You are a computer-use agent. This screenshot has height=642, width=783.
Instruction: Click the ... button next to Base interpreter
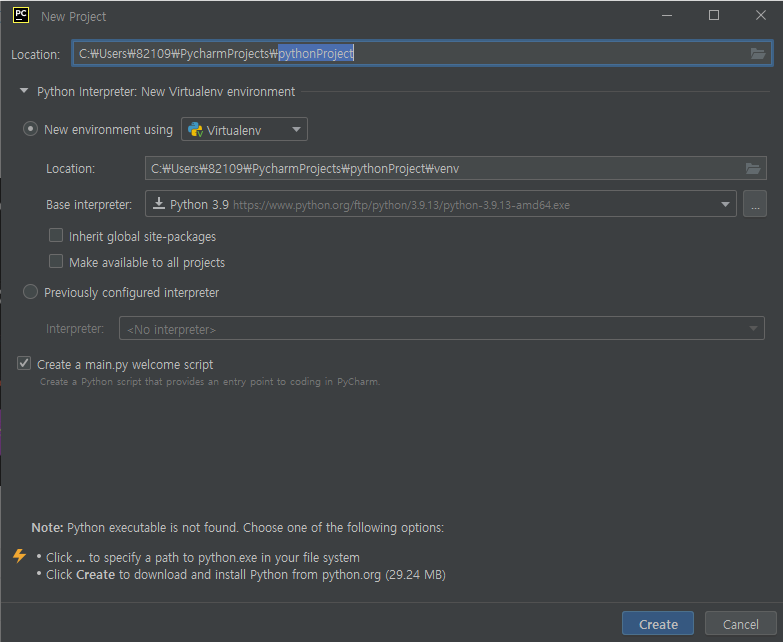(x=755, y=204)
